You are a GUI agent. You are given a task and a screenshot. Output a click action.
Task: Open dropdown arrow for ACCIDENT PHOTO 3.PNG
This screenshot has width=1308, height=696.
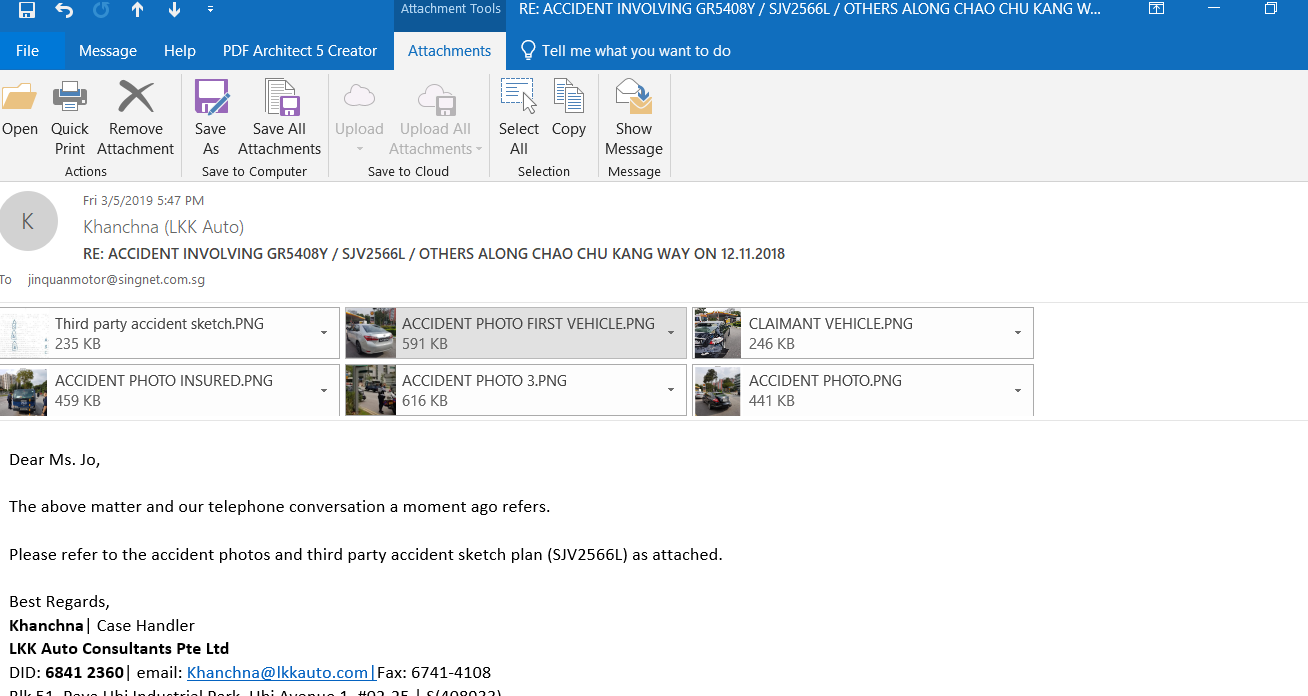(671, 390)
